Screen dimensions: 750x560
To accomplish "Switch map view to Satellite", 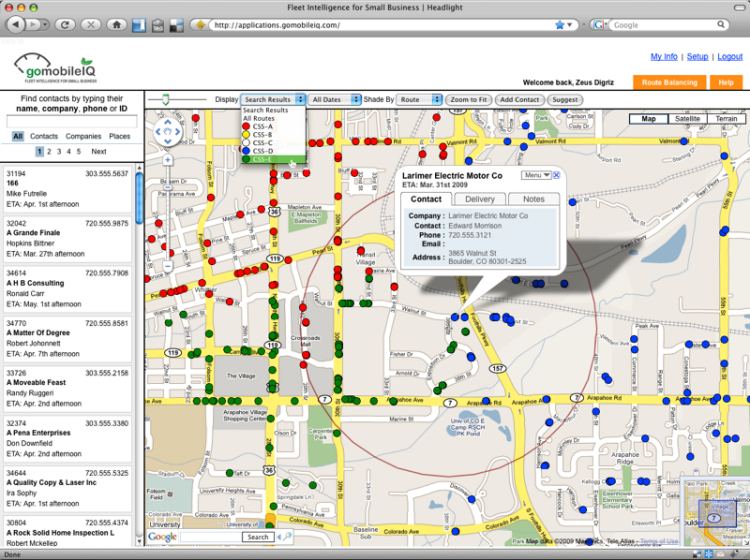I will coord(687,119).
